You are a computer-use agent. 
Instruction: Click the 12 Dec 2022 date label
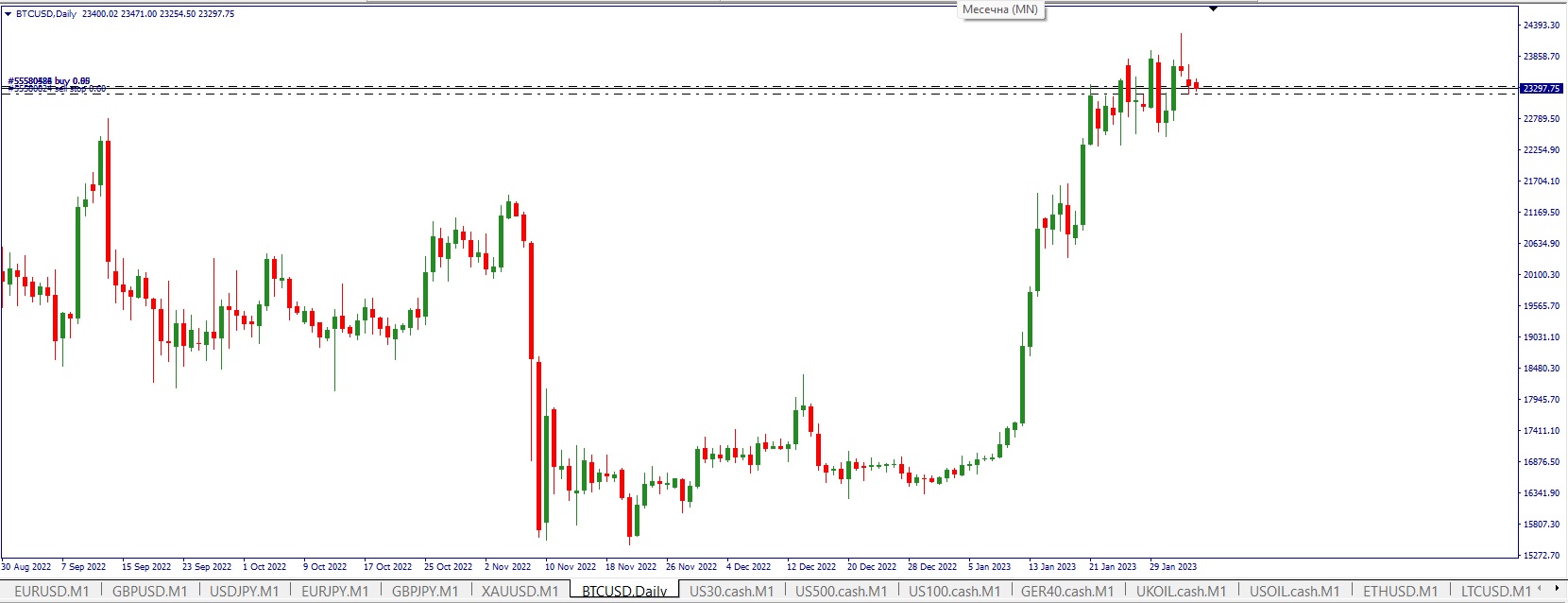(x=811, y=567)
